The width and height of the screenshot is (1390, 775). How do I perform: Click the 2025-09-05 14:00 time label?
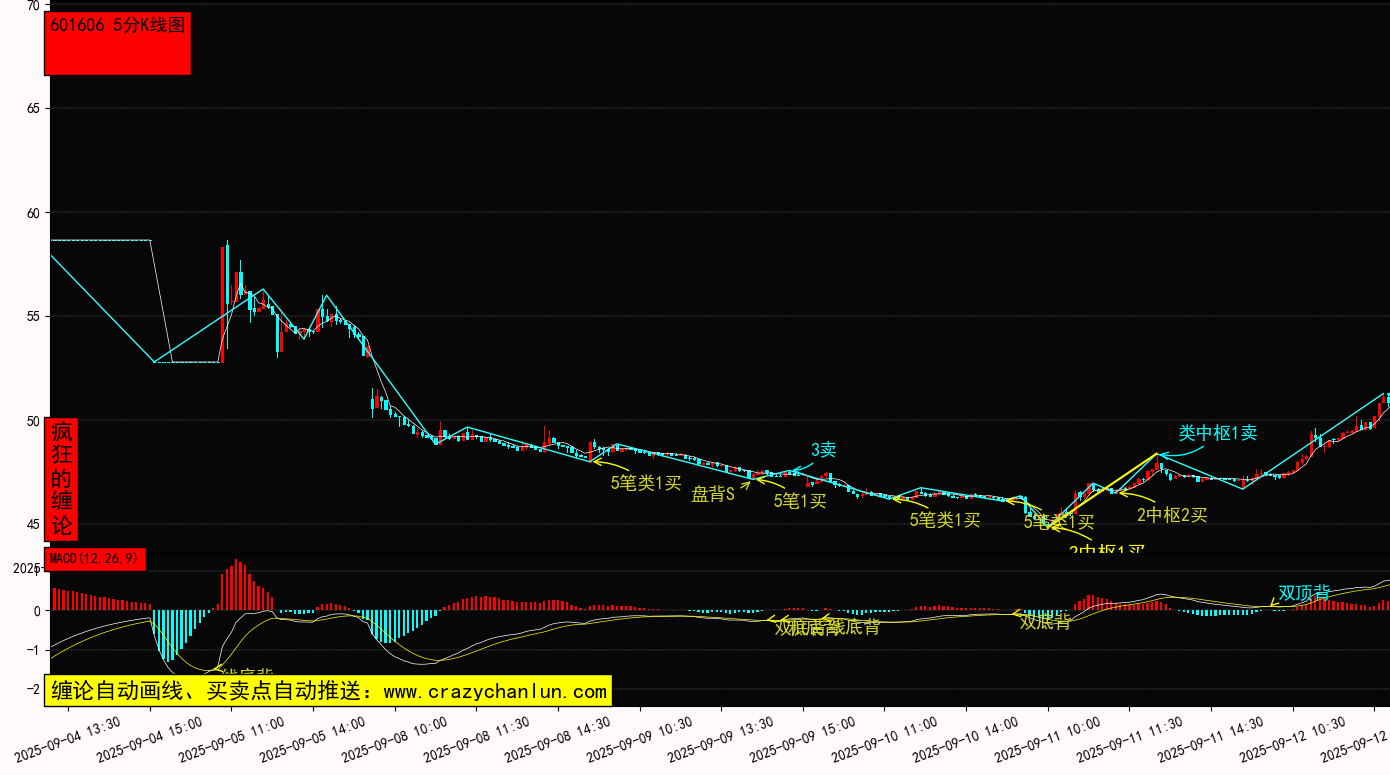[x=313, y=738]
